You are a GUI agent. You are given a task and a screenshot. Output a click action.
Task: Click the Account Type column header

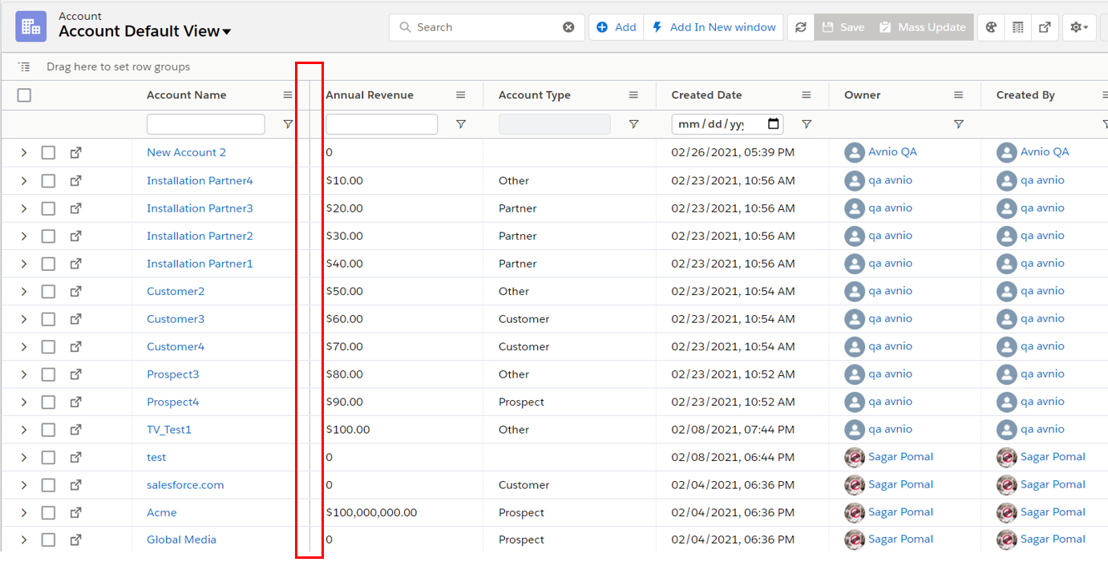click(534, 95)
